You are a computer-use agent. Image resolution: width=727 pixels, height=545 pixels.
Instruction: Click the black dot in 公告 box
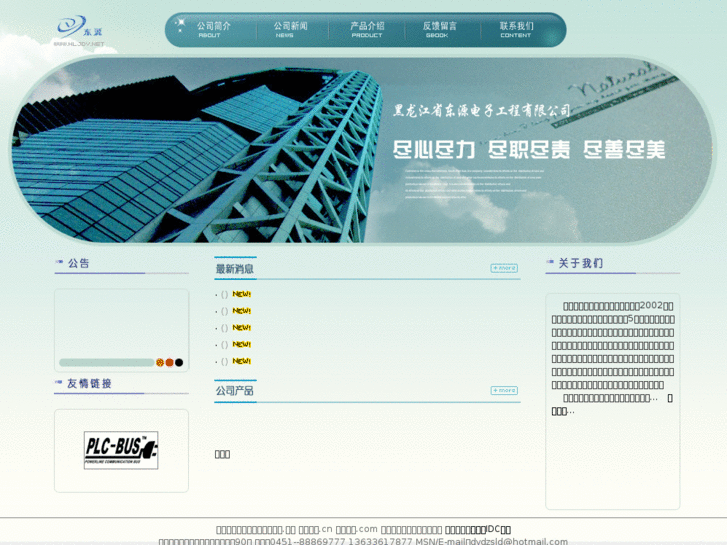(x=179, y=362)
